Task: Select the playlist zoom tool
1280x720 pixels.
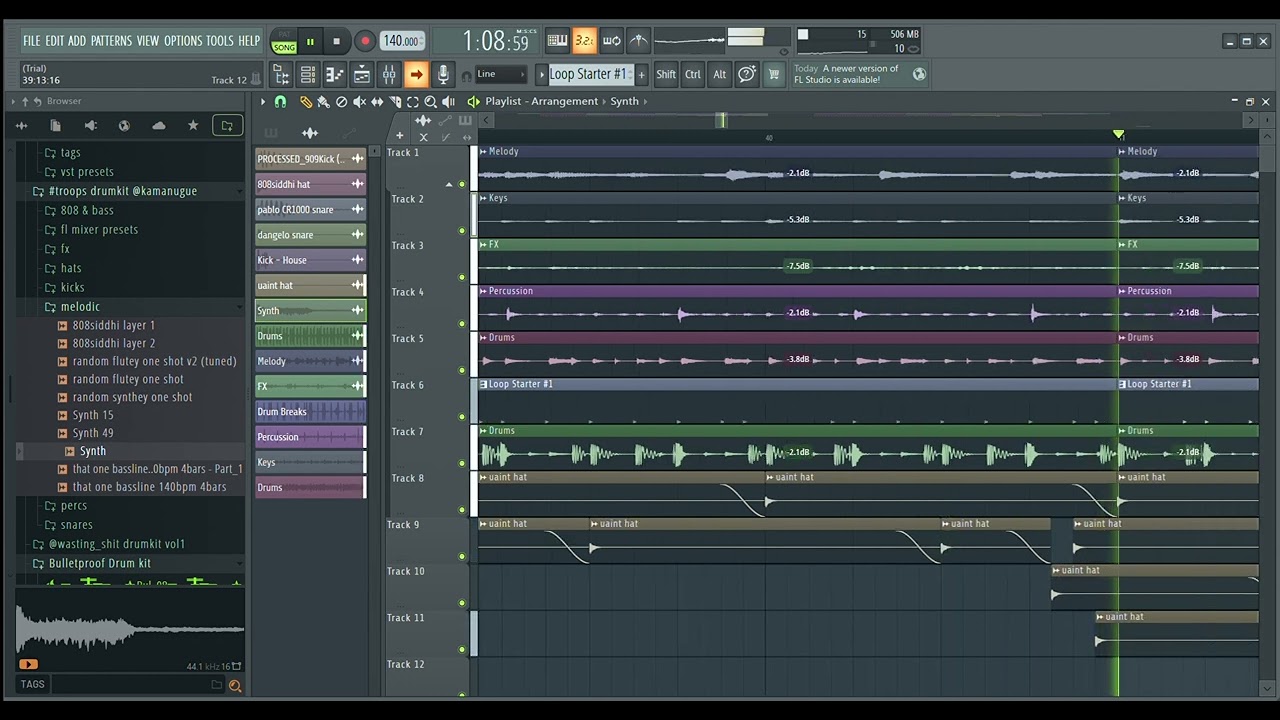Action: 430,102
